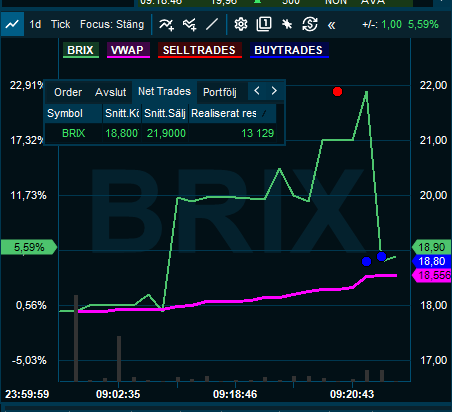Go to previous tabs with left chevron
The width and height of the screenshot is (452, 412).
257,91
